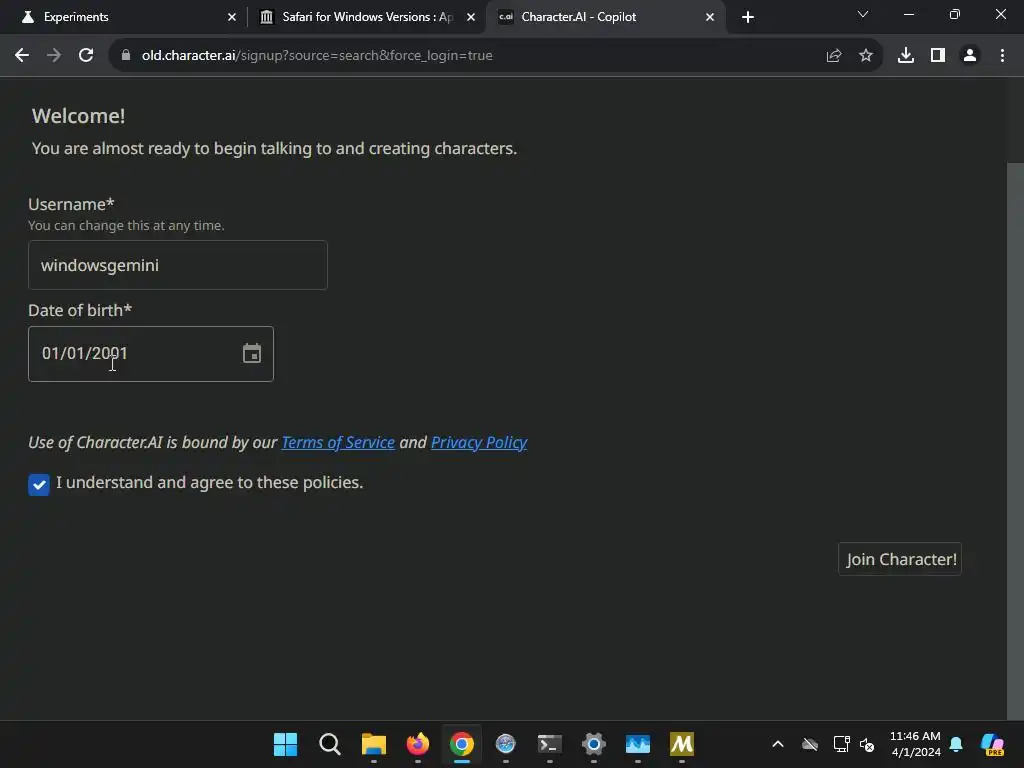
Task: View site security lock info
Action: tap(126, 56)
